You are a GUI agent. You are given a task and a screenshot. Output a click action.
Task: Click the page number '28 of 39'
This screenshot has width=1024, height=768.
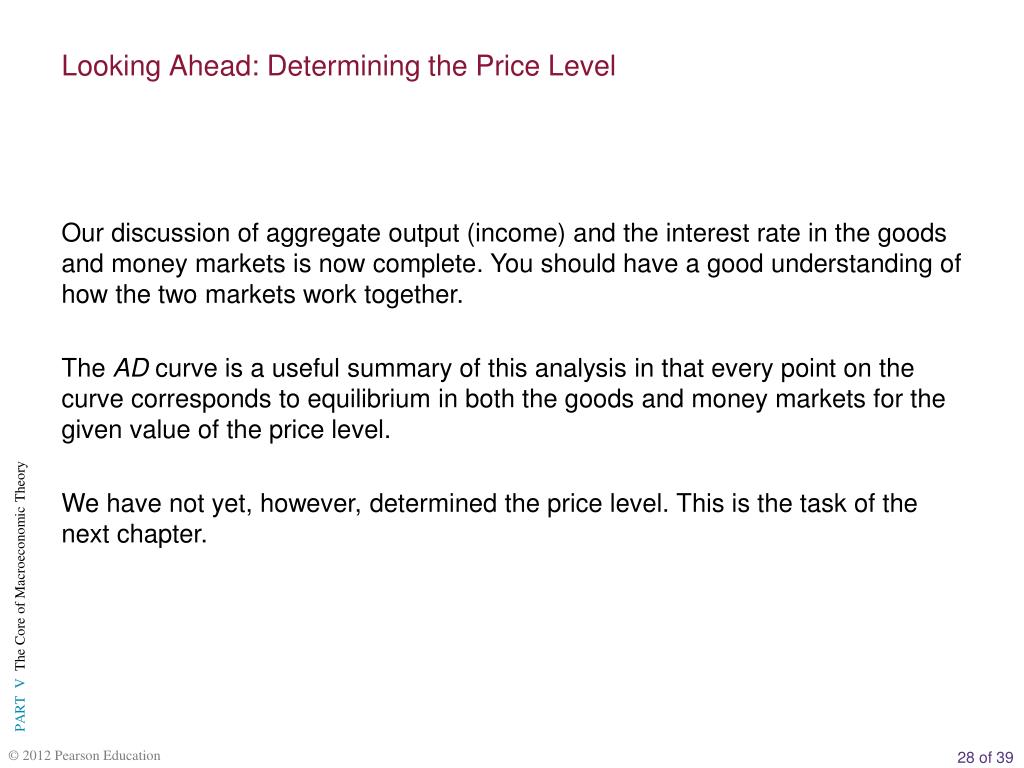985,757
